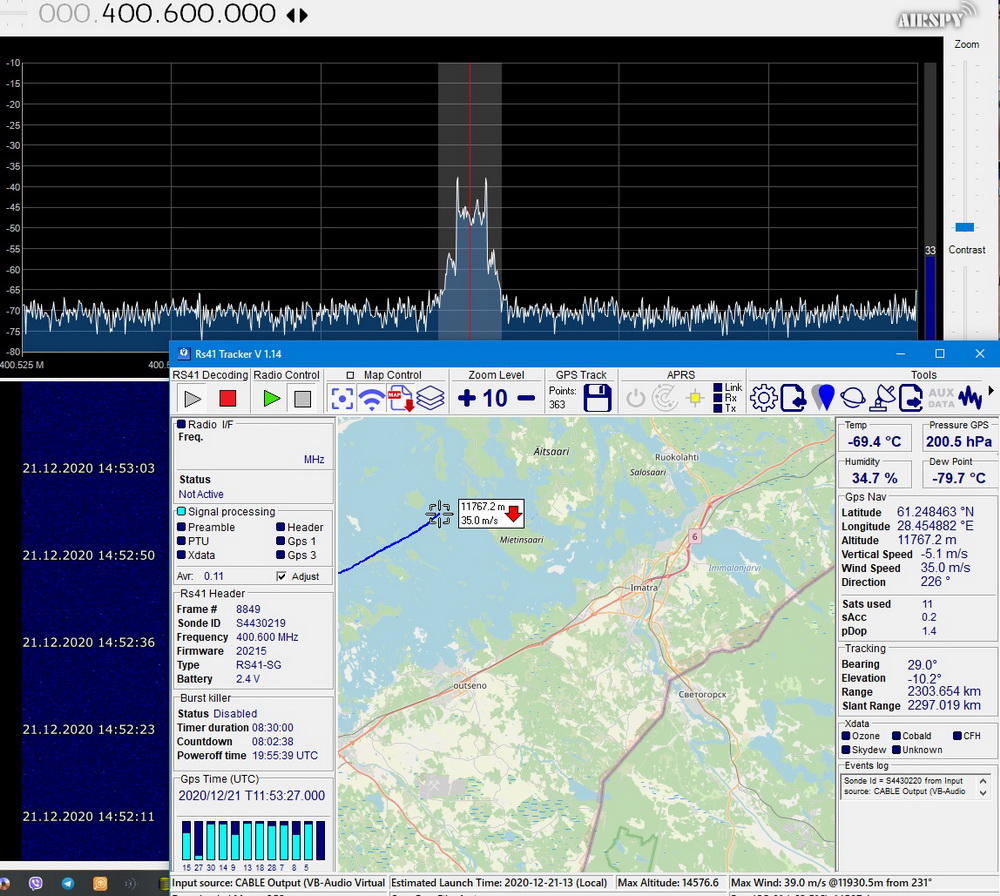Screen dimensions: 1000x896
Task: Click the waveform icon in Tools
Action: point(970,398)
